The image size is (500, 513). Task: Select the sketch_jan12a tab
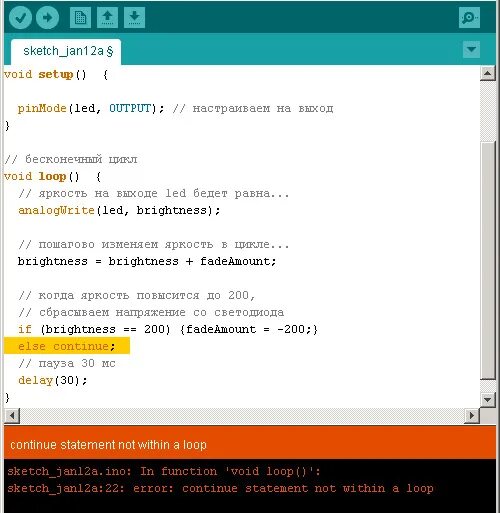point(66,51)
